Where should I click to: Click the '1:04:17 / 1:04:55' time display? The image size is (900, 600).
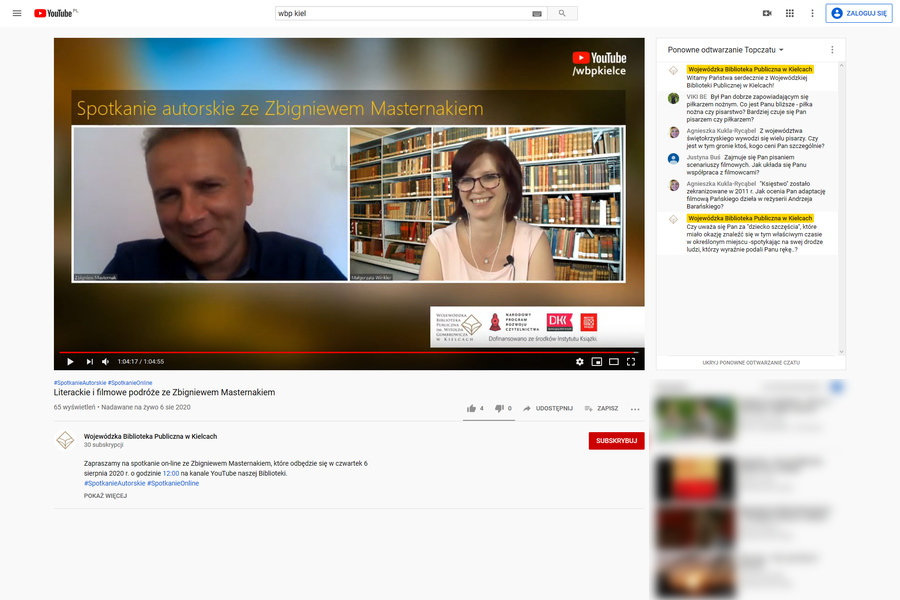[x=141, y=362]
